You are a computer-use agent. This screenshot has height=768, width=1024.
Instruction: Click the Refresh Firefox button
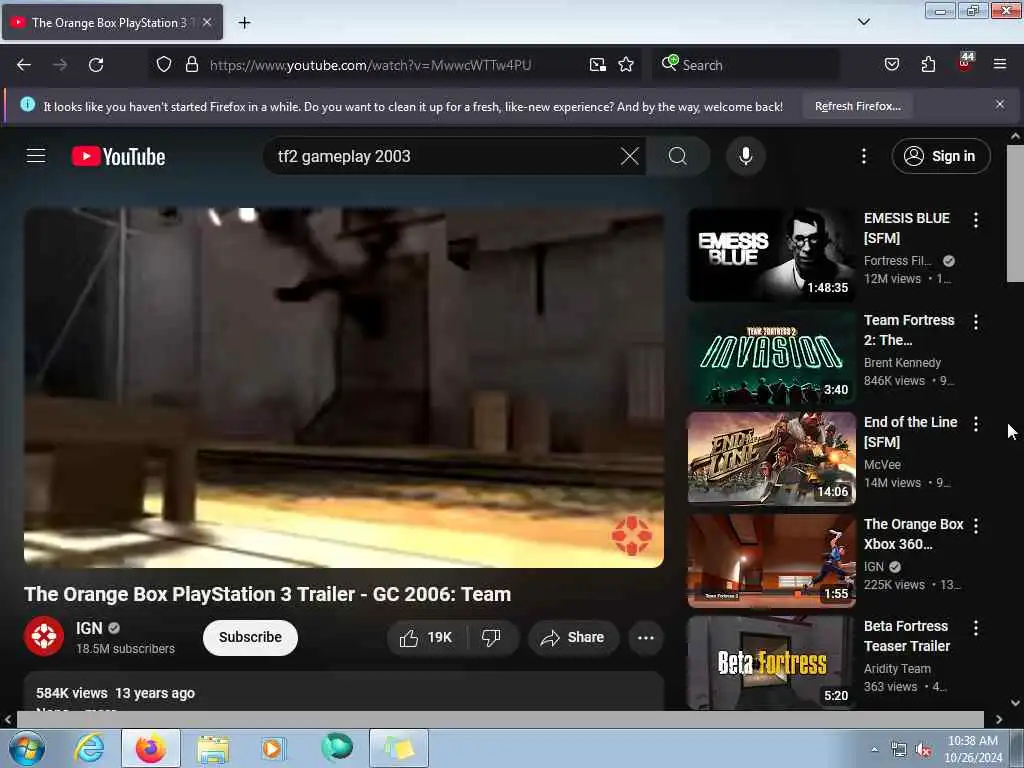click(x=857, y=106)
